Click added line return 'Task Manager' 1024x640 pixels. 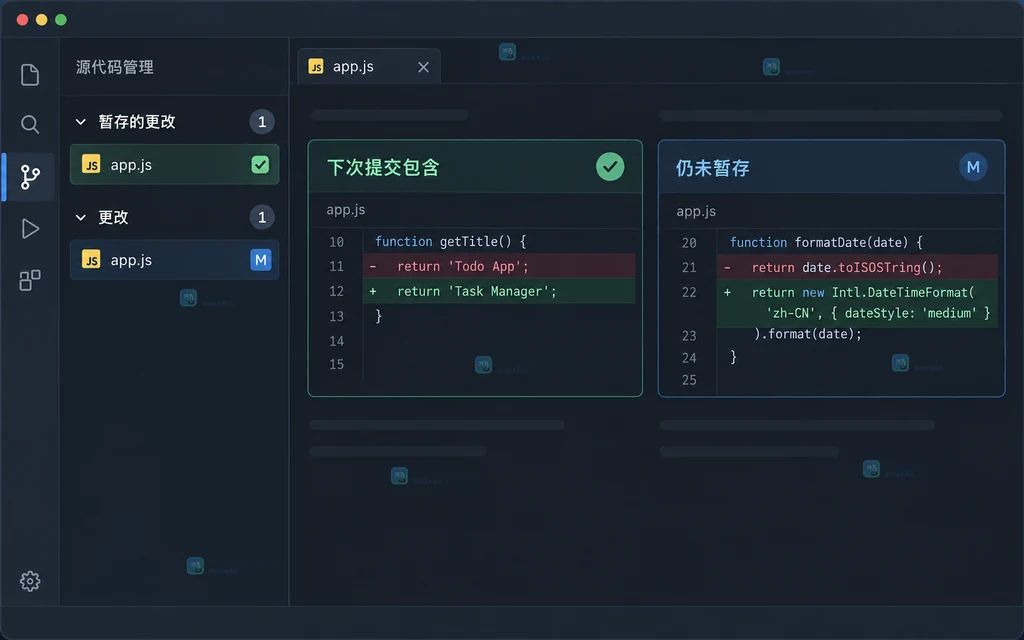click(499, 291)
